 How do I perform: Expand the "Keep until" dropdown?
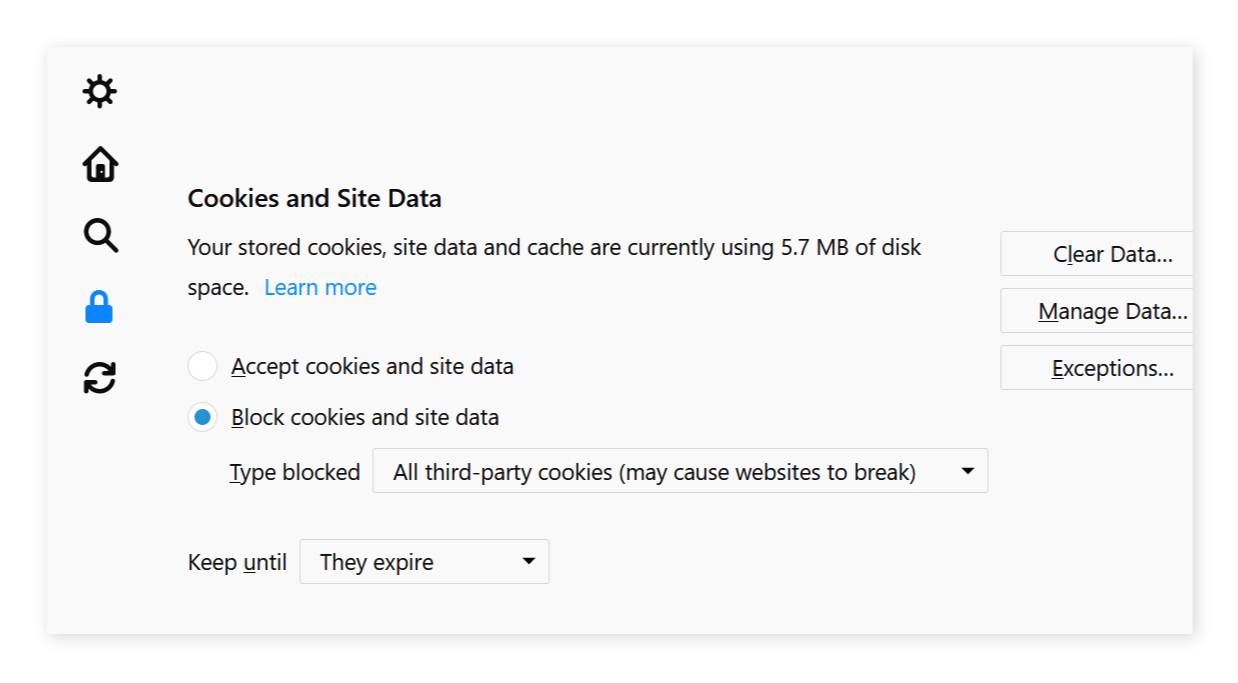point(424,561)
